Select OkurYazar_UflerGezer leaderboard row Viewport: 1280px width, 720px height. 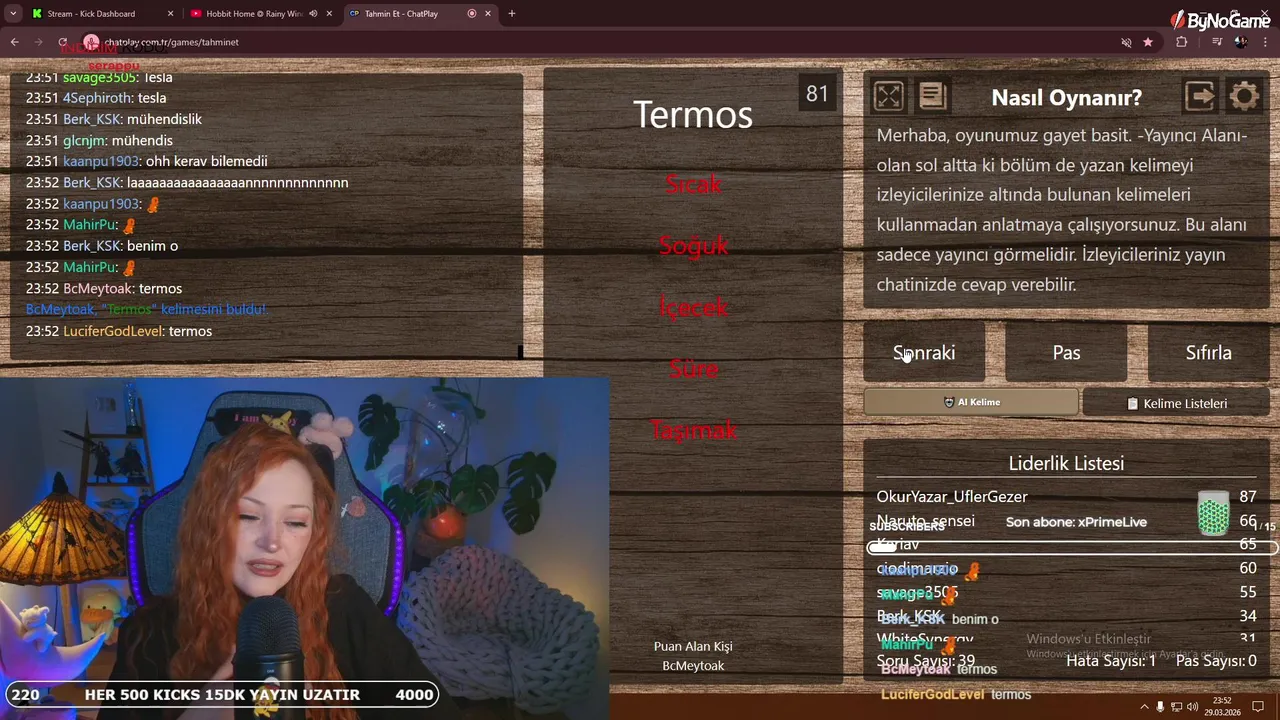coord(1066,496)
